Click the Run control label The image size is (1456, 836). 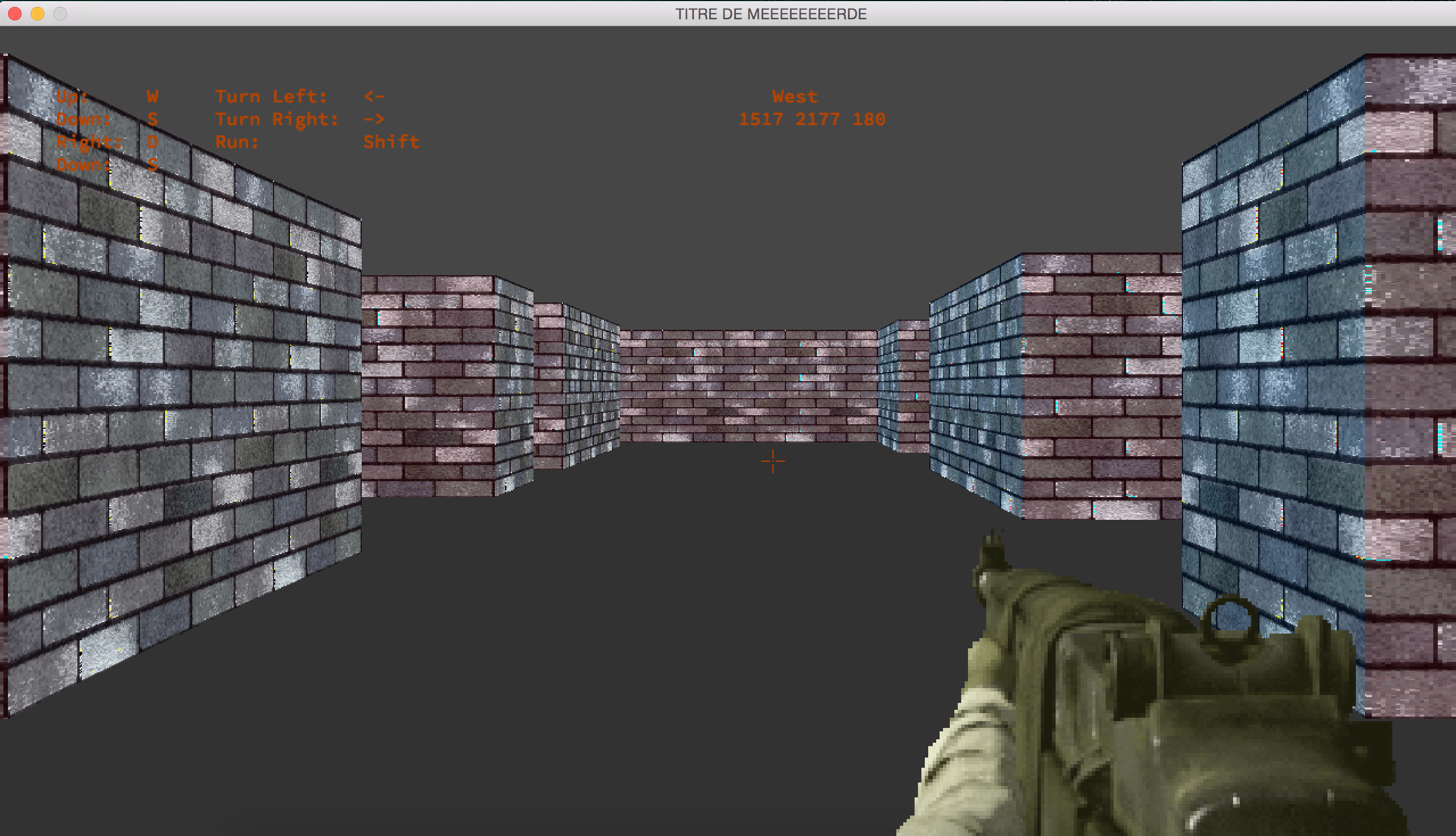pos(237,142)
